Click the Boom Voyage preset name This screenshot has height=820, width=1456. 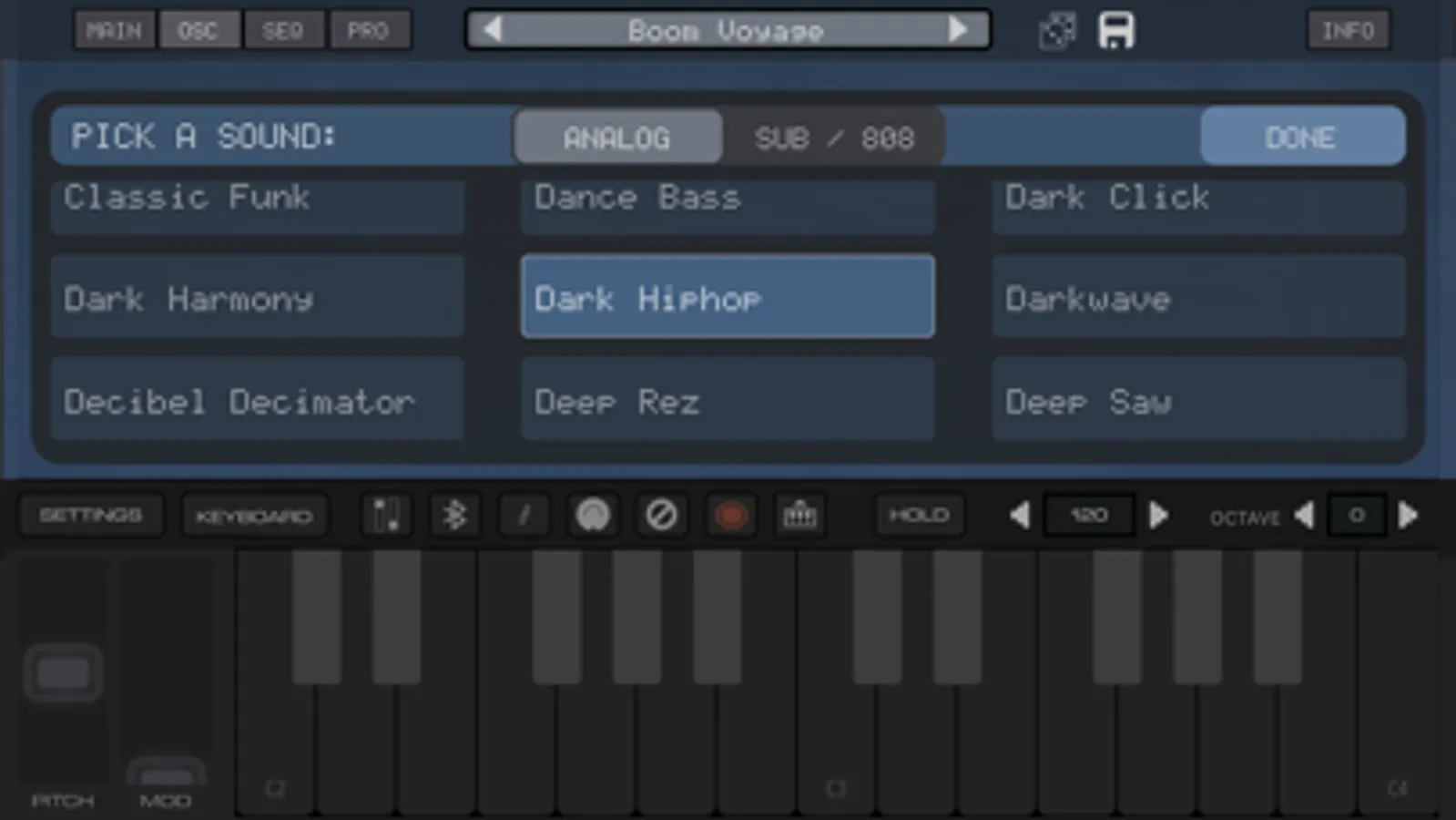coord(726,31)
